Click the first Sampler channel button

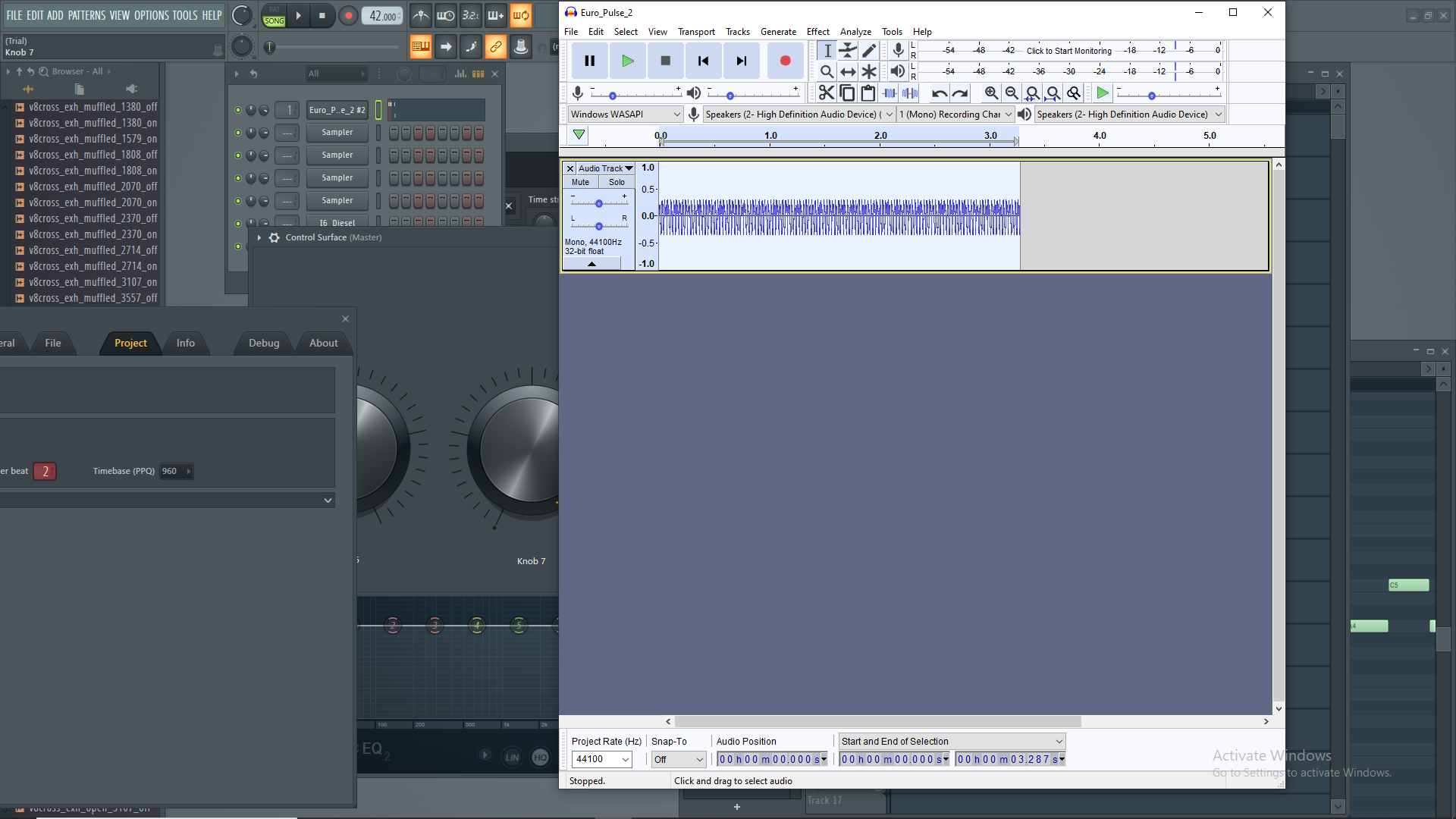click(x=337, y=132)
